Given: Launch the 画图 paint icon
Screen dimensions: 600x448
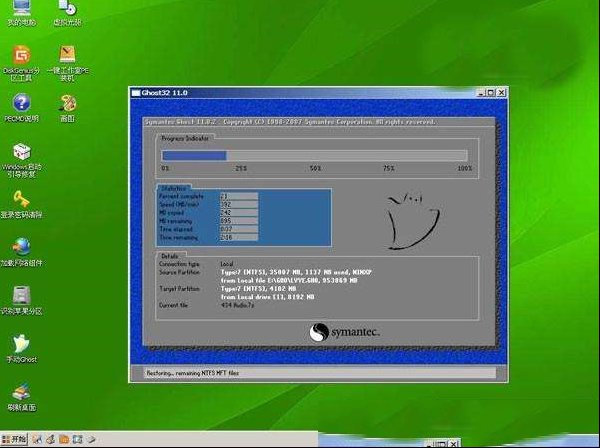Looking at the screenshot, I should coord(67,108).
